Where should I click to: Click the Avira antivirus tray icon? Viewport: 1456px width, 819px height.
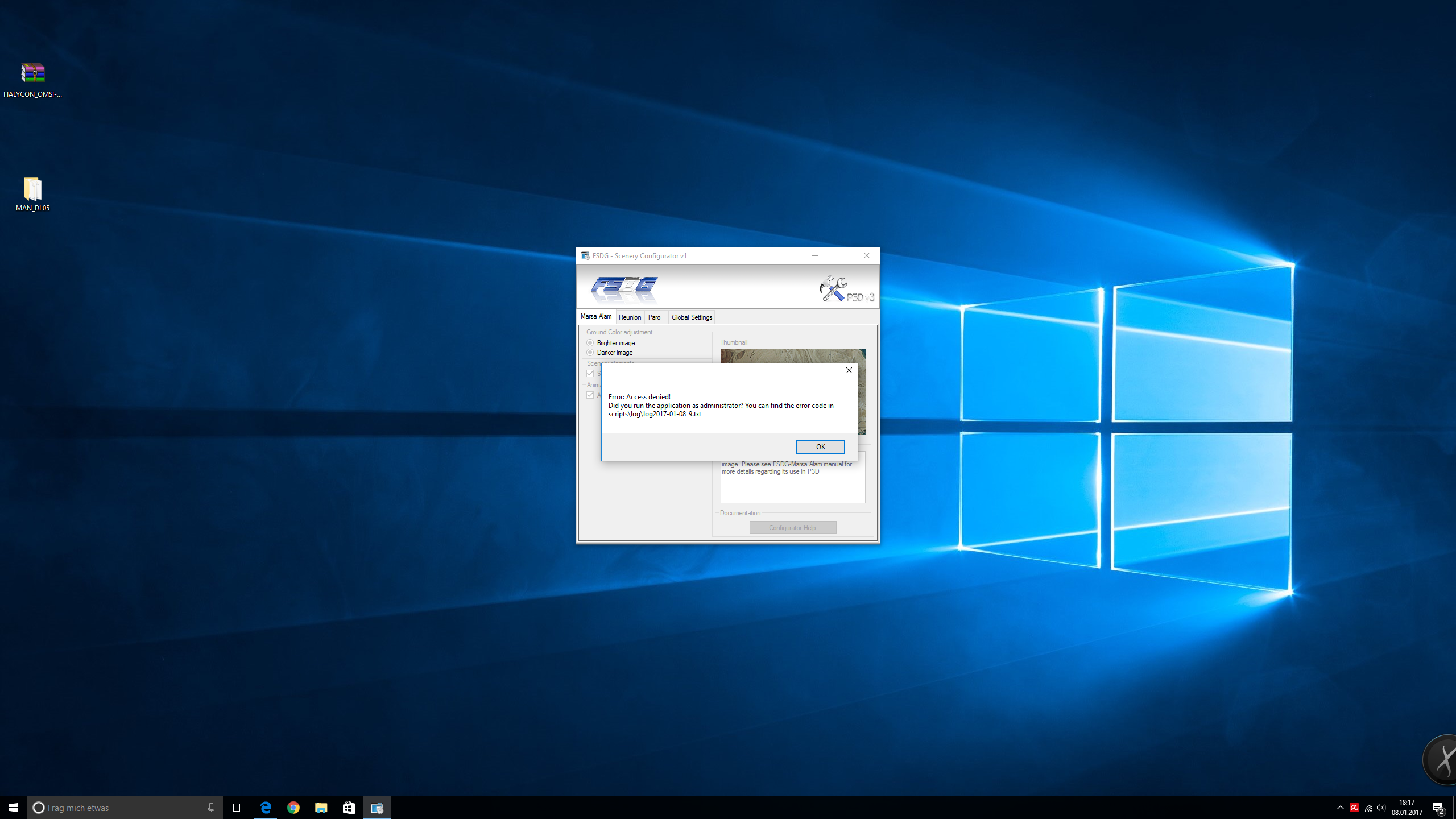[1354, 808]
